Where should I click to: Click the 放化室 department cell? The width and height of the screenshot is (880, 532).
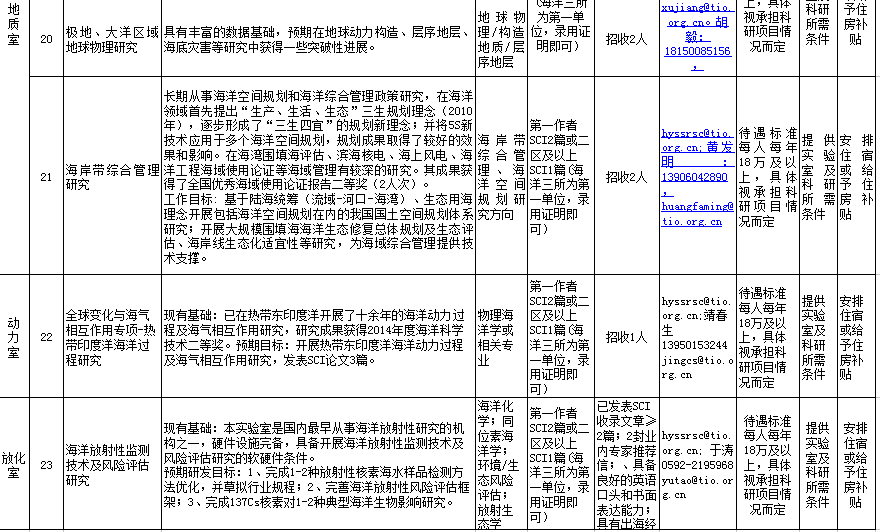(14, 465)
